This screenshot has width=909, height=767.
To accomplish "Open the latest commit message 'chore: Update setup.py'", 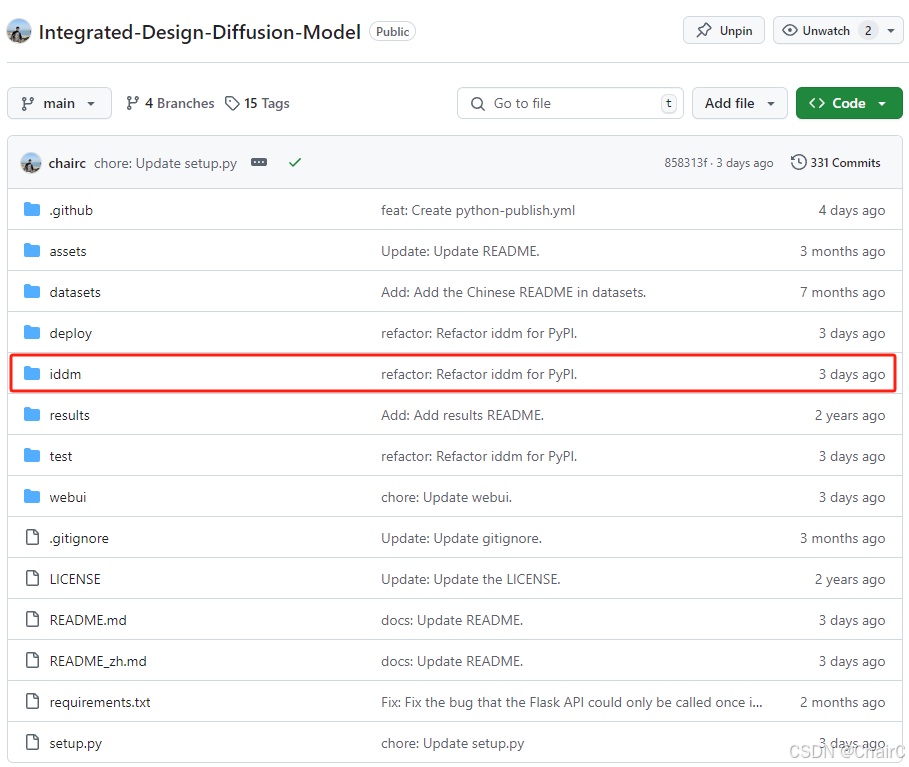I will (165, 163).
